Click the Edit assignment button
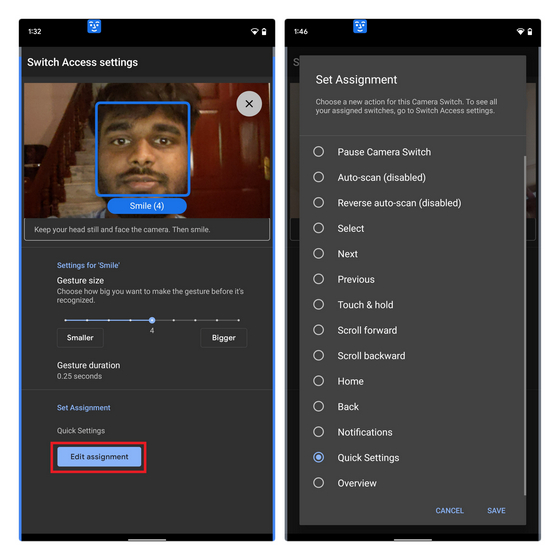Image resolution: width=560 pixels, height=560 pixels. click(x=99, y=457)
